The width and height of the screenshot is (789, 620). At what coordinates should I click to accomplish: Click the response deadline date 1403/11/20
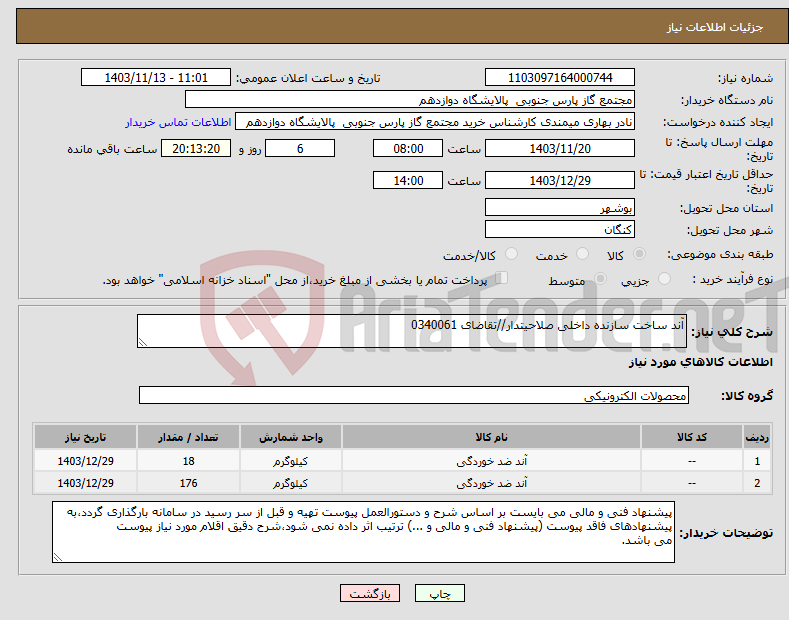pyautogui.click(x=560, y=148)
